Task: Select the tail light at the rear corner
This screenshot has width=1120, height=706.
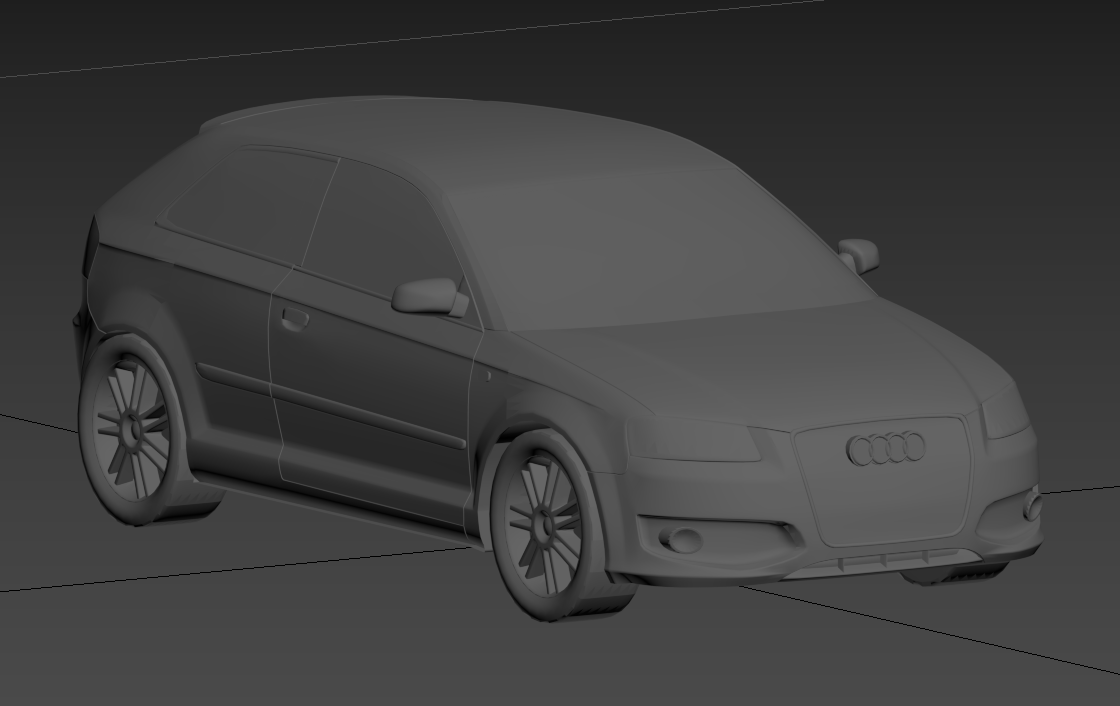Action: (x=90, y=247)
